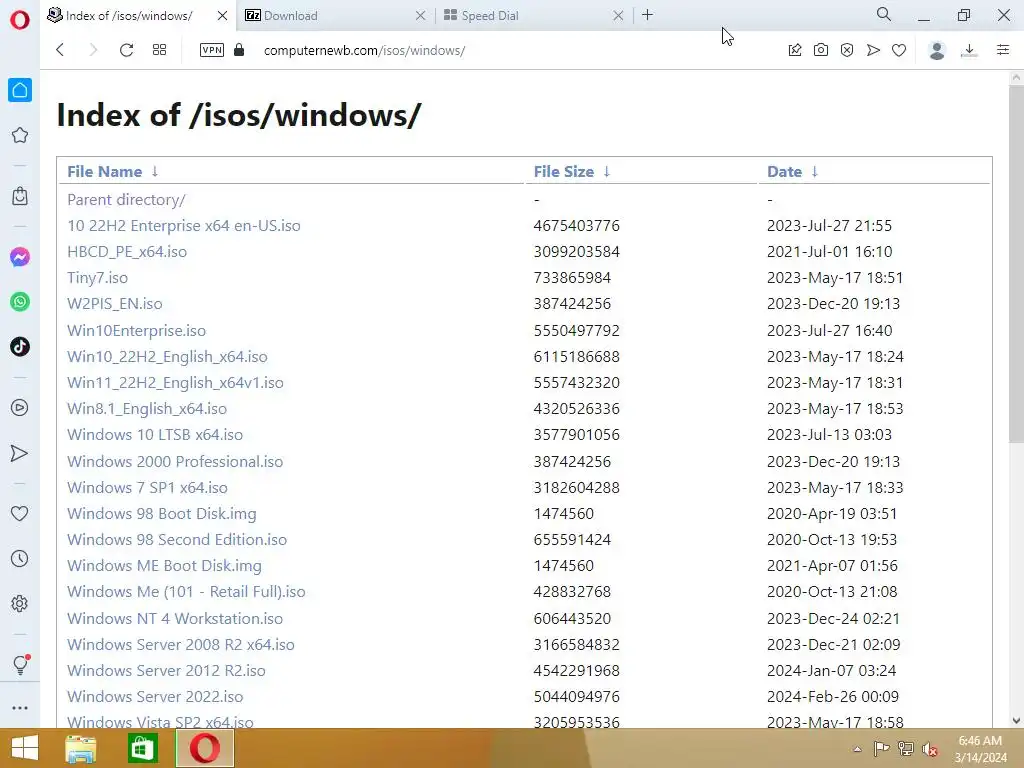Reload the current page
This screenshot has width=1024, height=768.
127,50
